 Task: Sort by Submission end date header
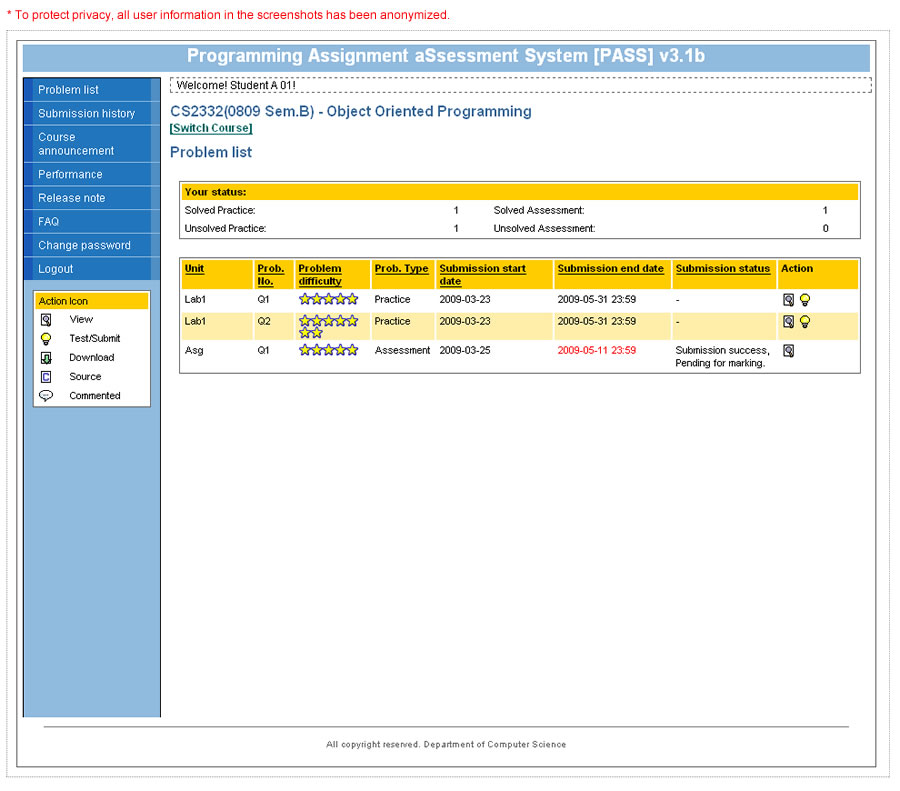click(x=610, y=269)
